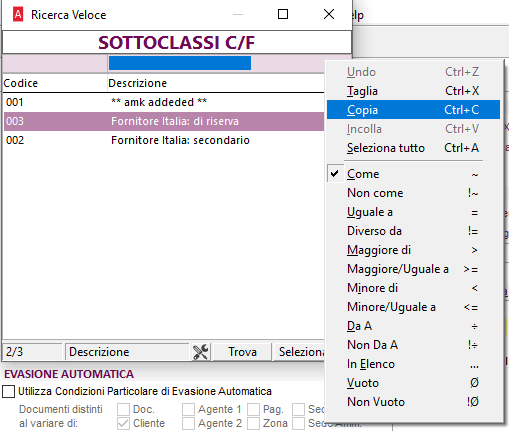Viewport: 509px width, 431px height.
Task: Open the tools wrench icon in Ricerca Veloce
Action: pyautogui.click(x=201, y=352)
